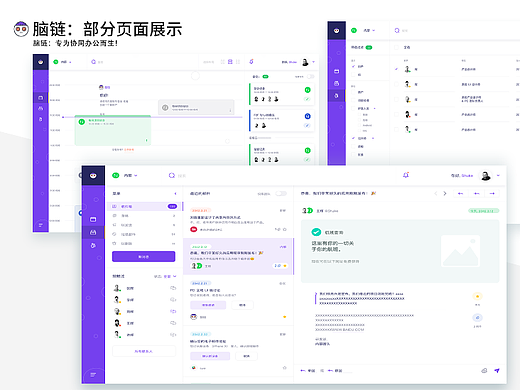The image size is (520, 390).
Task: Click white button in the fourth mail item
Action: coord(246,356)
